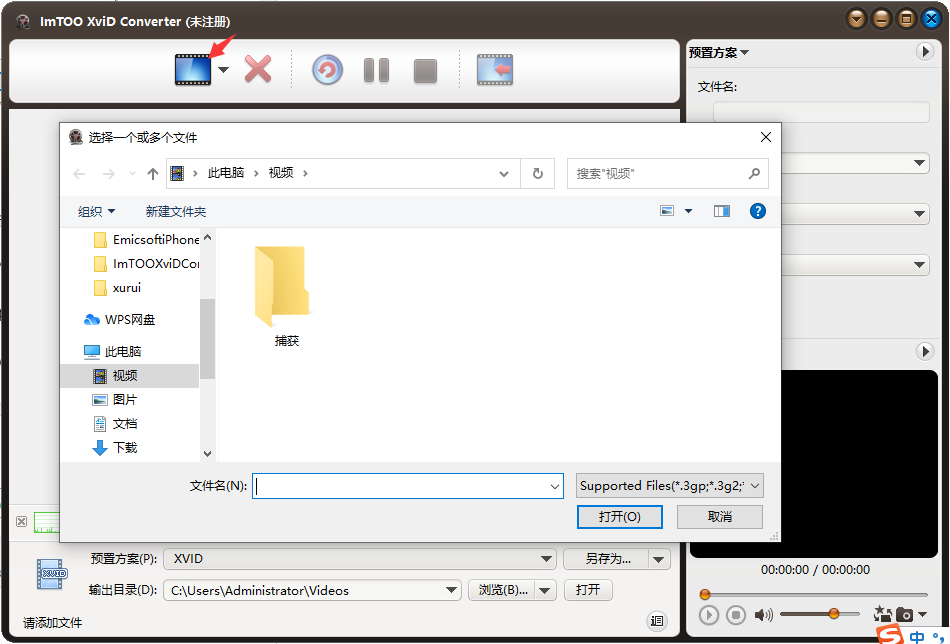Click the 浏览(B)... button

coord(502,590)
